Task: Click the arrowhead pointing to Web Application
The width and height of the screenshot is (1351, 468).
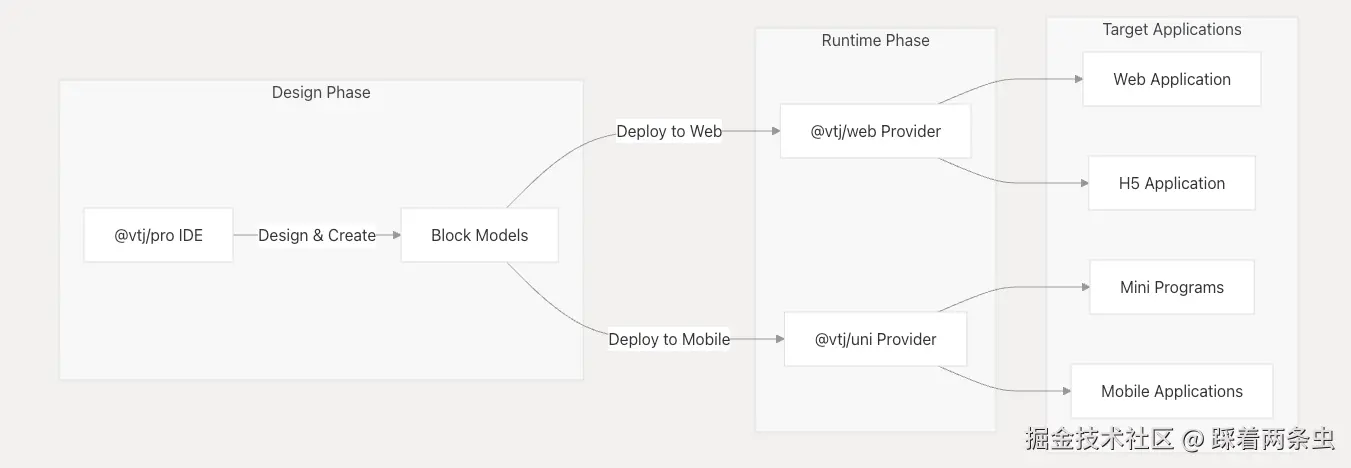Action: click(1077, 79)
